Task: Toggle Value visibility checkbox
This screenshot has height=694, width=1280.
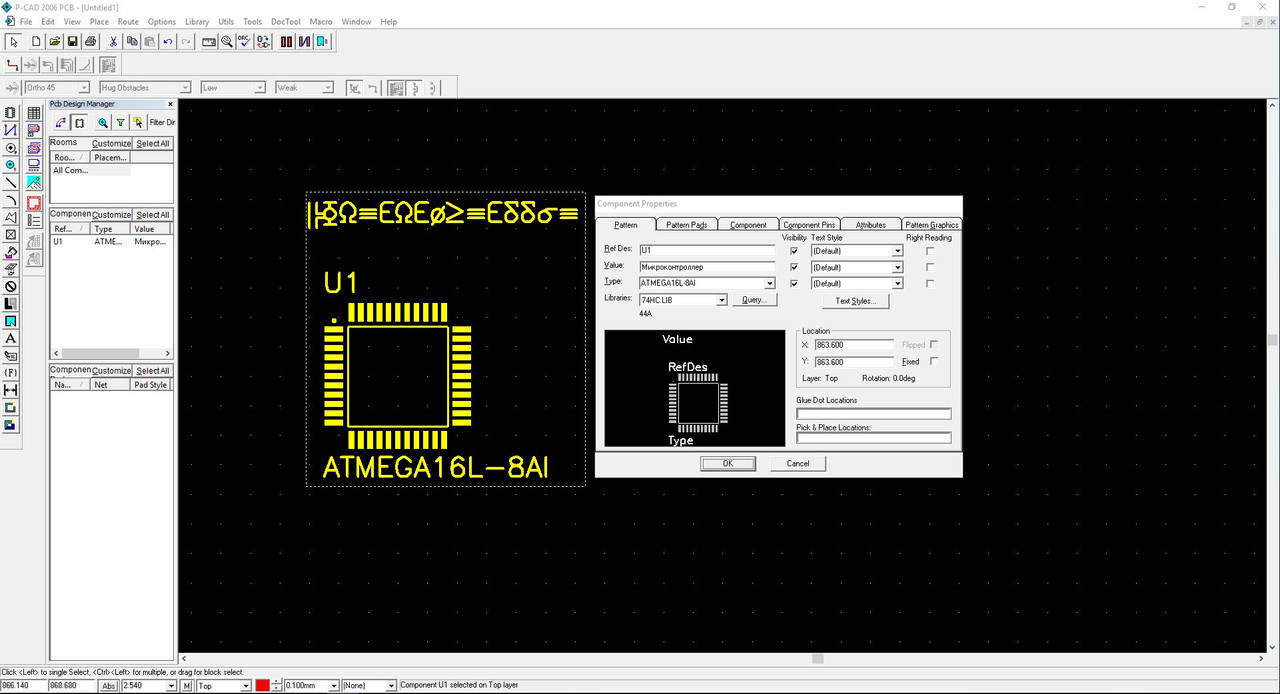Action: click(794, 267)
